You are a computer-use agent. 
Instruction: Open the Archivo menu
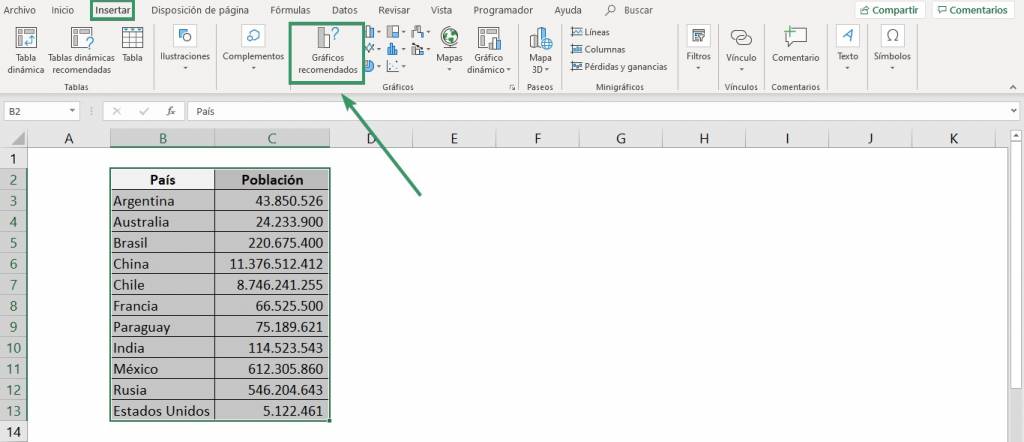pyautogui.click(x=20, y=10)
